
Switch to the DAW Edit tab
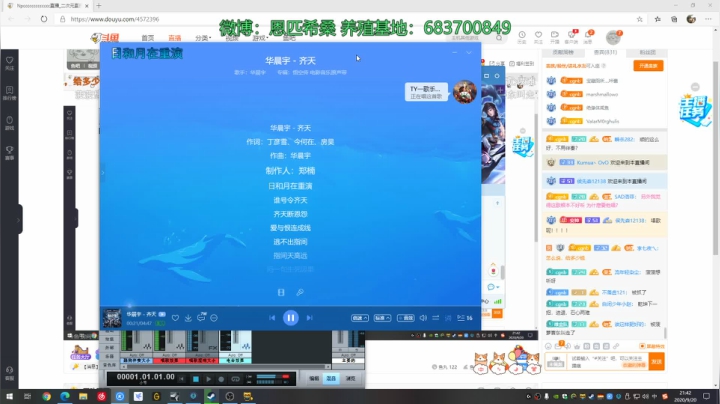coord(314,378)
